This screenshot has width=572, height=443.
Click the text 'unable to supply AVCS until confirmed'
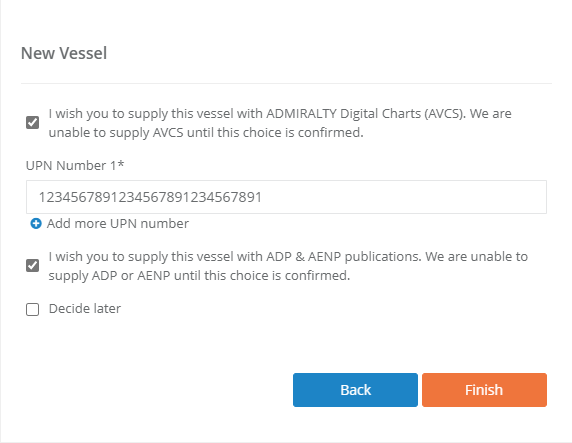pyautogui.click(x=206, y=132)
